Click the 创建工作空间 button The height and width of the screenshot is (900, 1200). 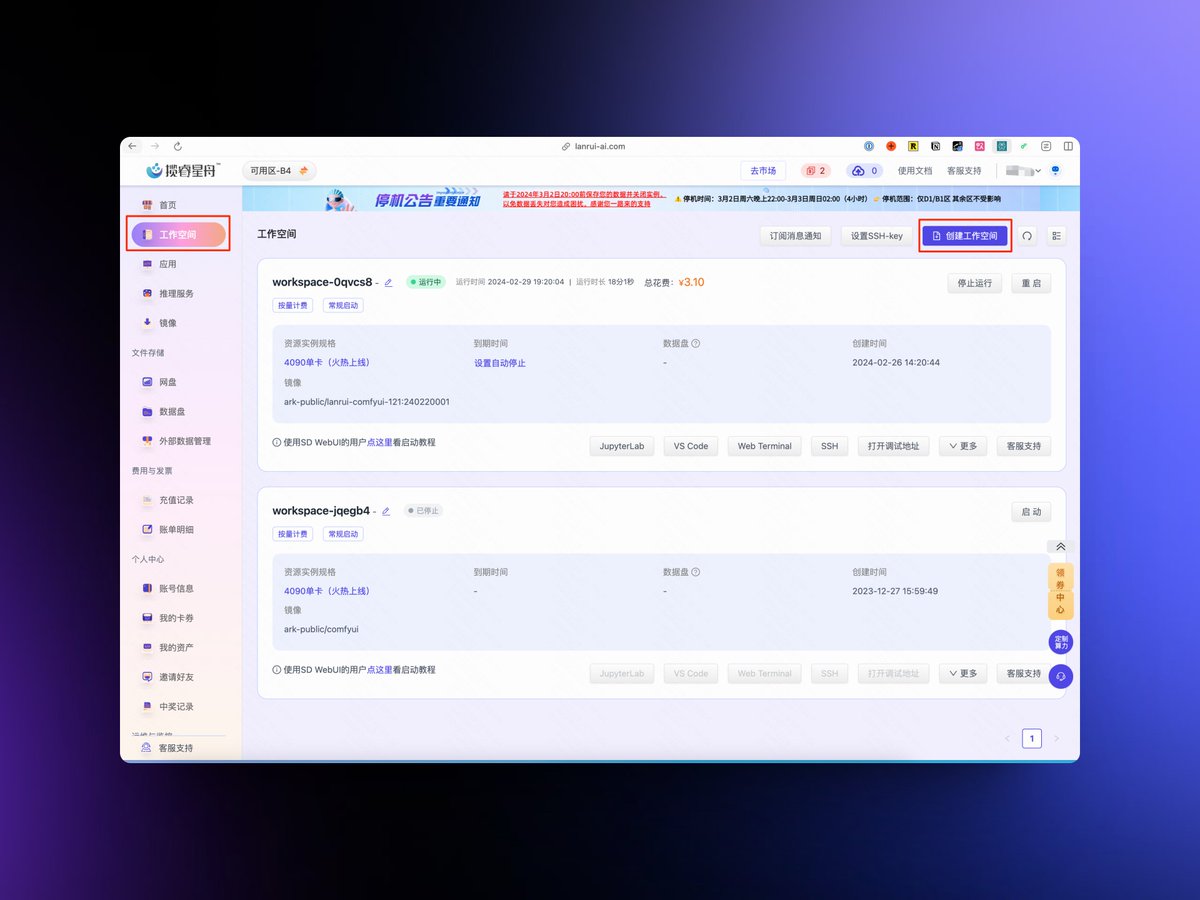click(964, 235)
